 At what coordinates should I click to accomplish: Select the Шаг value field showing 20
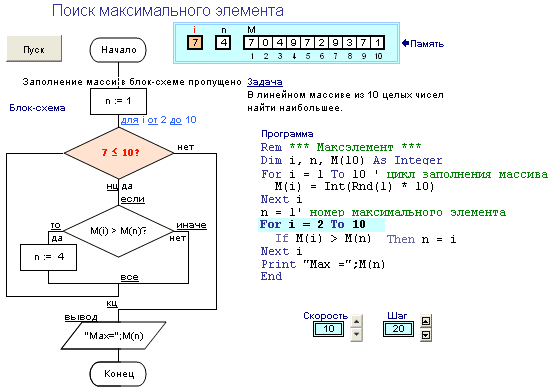(398, 329)
